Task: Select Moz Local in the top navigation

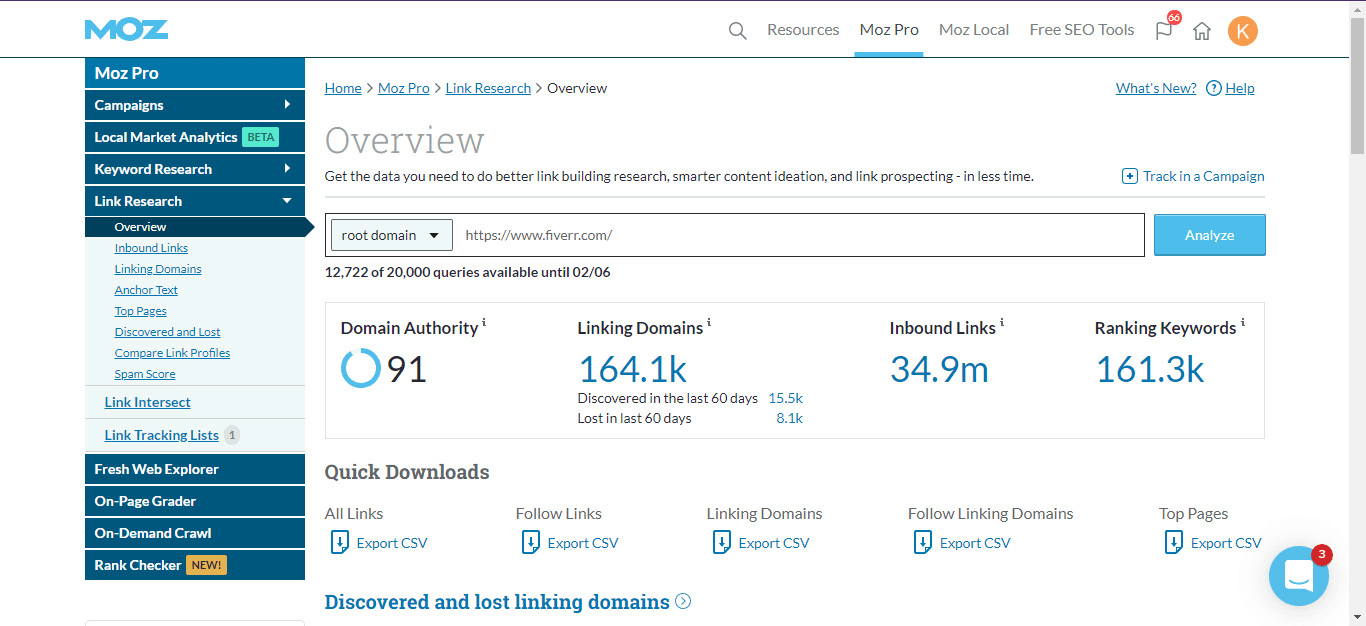Action: pyautogui.click(x=973, y=29)
